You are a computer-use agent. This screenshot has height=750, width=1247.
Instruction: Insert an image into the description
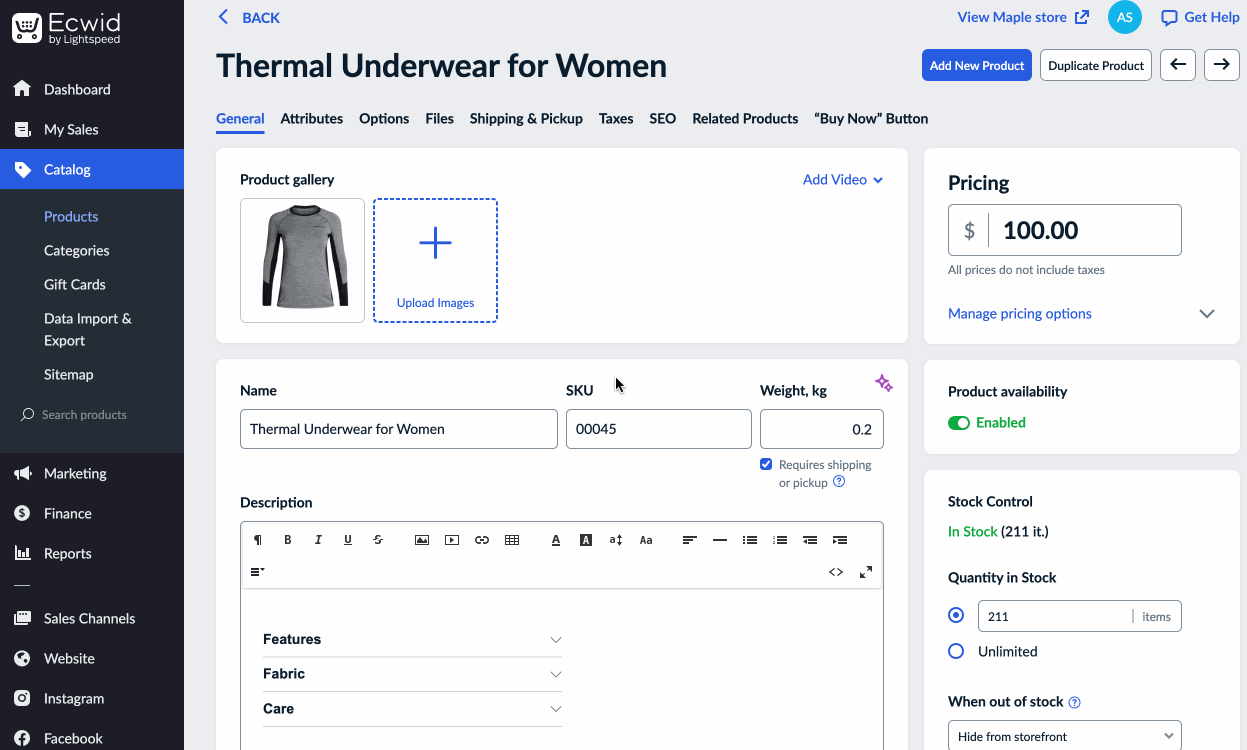[x=422, y=540]
